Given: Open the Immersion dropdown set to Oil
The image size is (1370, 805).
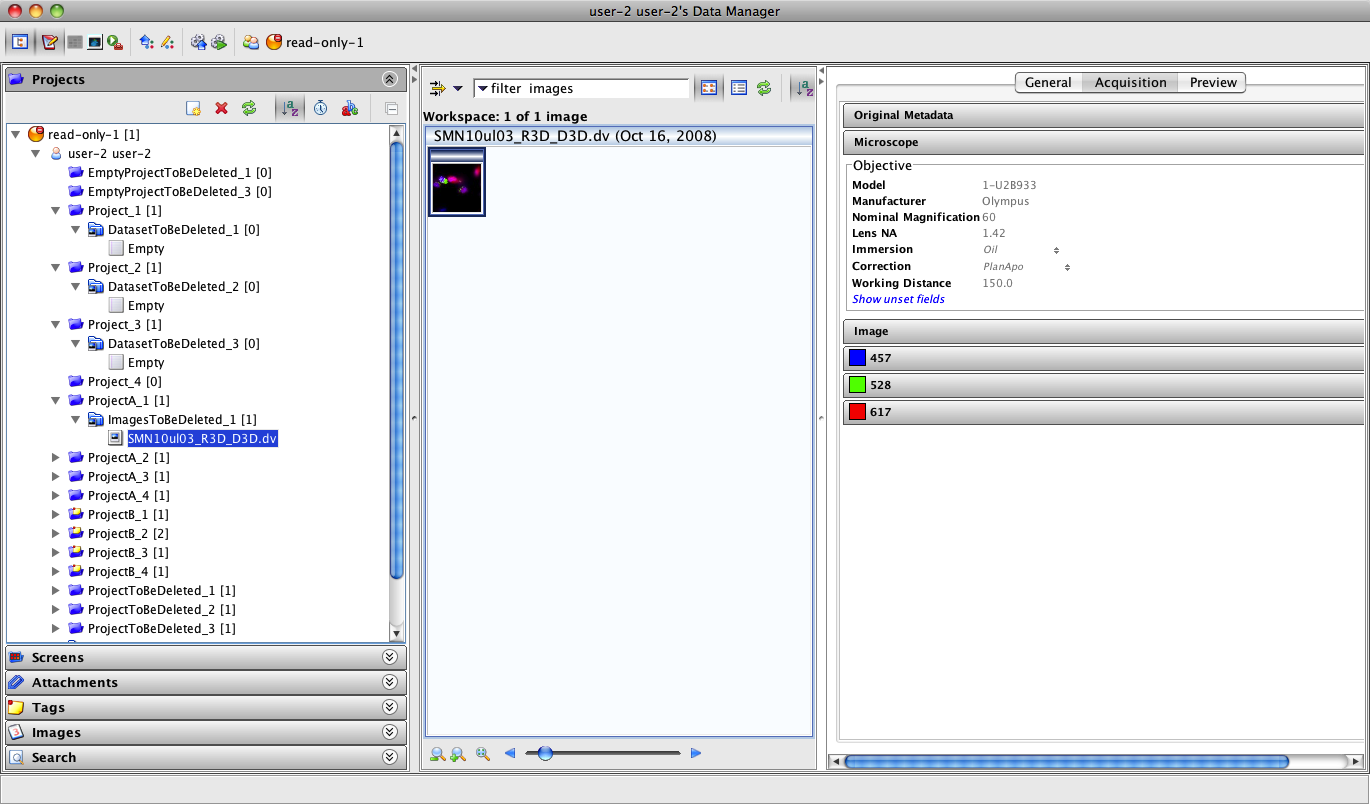Looking at the screenshot, I should pyautogui.click(x=1020, y=250).
